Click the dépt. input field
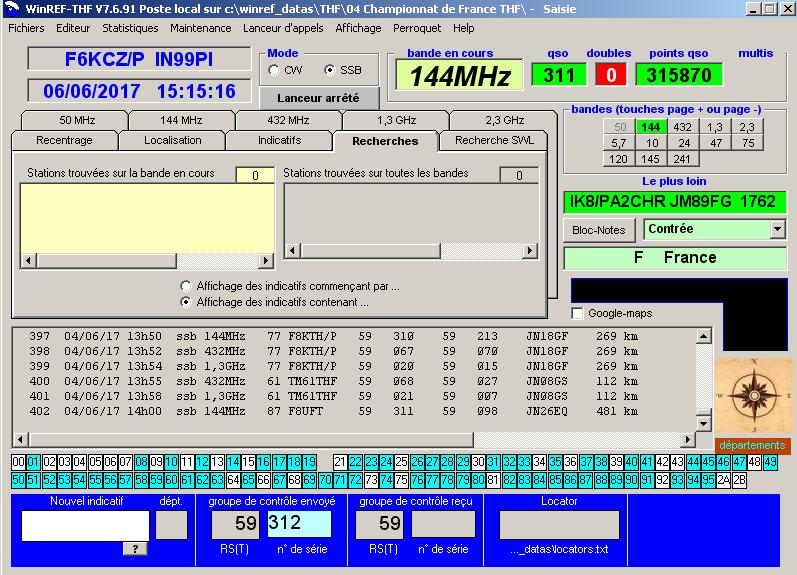Image resolution: width=797 pixels, height=575 pixels. pyautogui.click(x=171, y=525)
